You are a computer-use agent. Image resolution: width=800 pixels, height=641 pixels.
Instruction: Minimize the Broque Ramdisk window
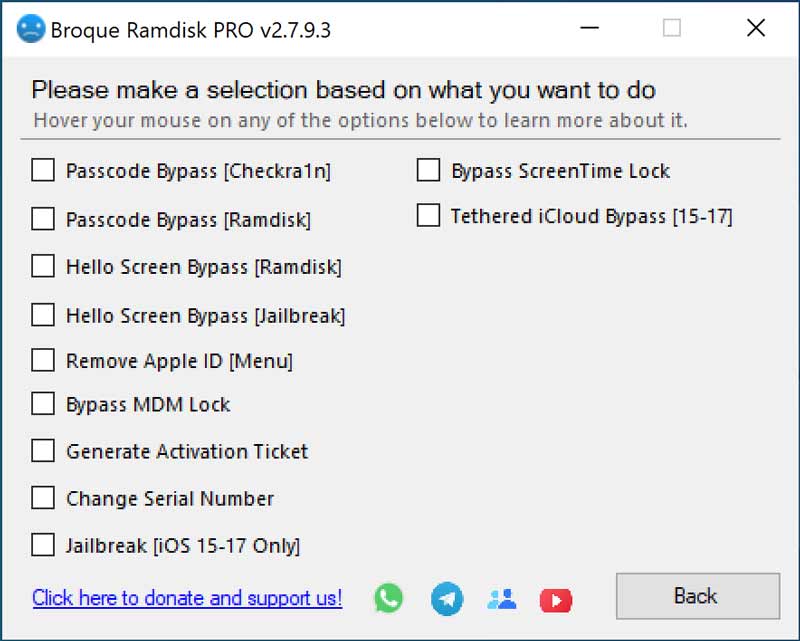tap(590, 28)
